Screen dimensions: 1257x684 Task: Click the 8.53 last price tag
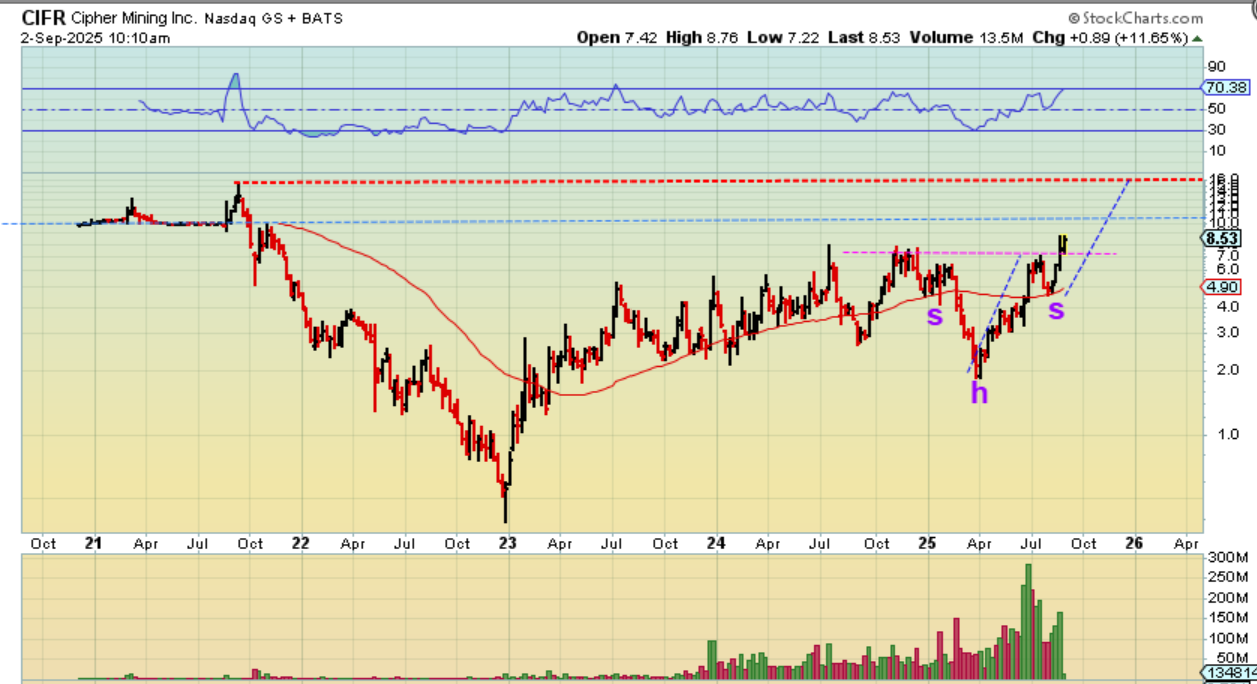tap(1224, 238)
